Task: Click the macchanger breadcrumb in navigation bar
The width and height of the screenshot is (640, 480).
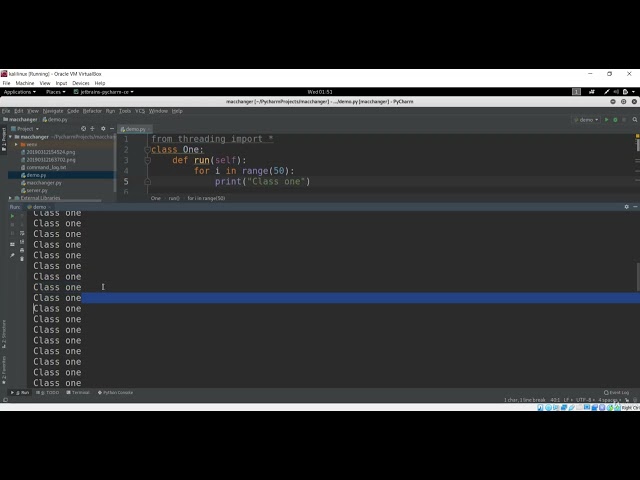Action: point(20,120)
